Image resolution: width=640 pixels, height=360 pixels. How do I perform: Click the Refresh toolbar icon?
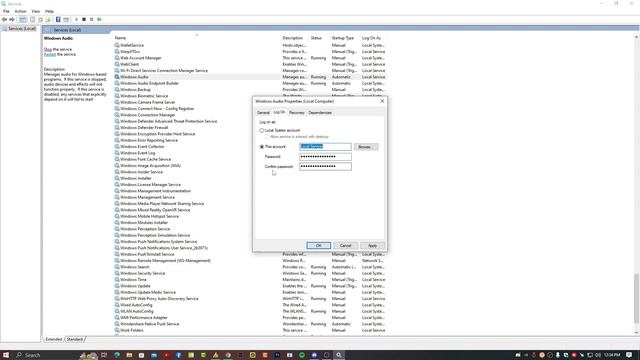[40, 19]
